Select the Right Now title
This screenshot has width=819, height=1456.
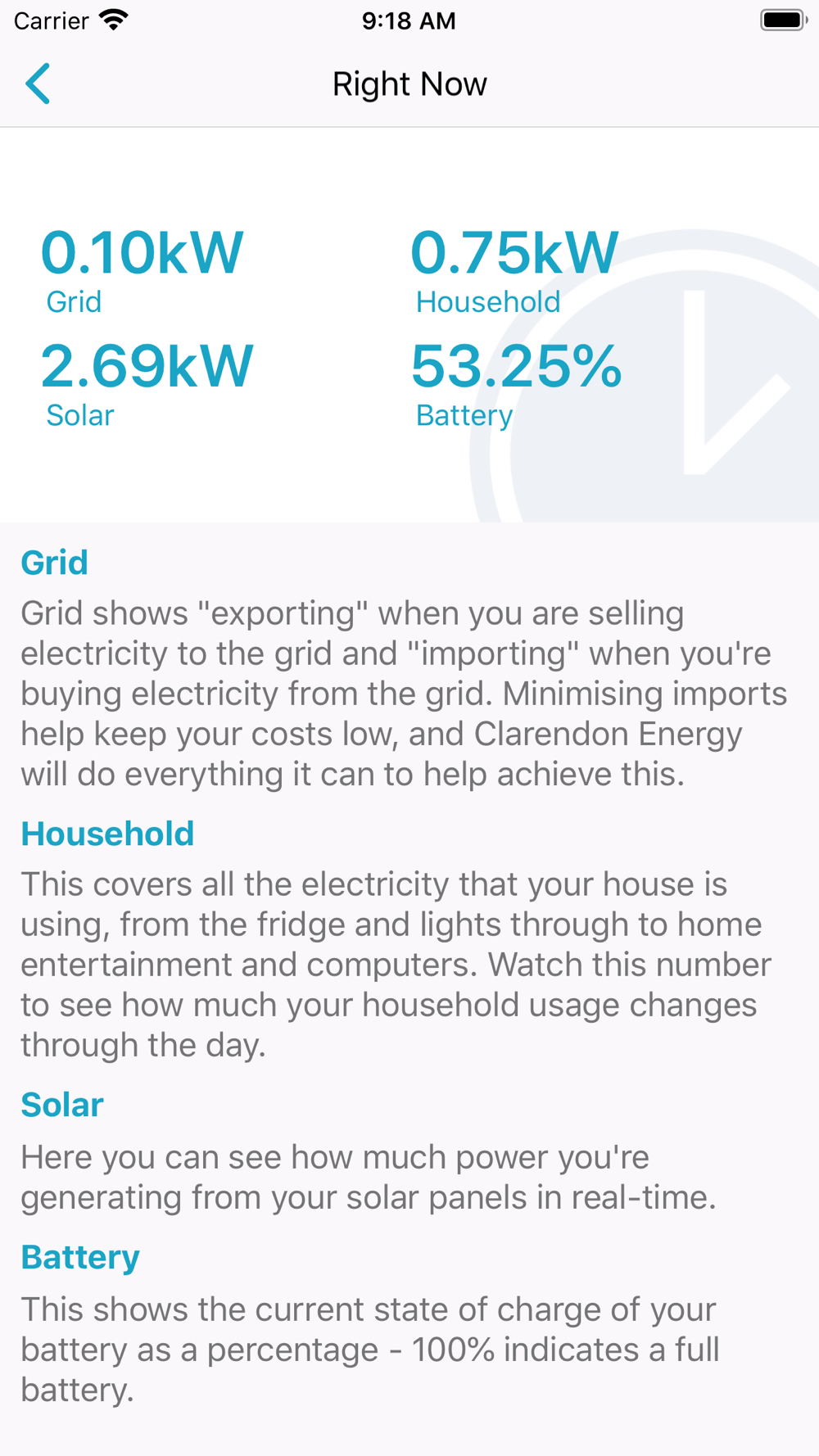[409, 84]
